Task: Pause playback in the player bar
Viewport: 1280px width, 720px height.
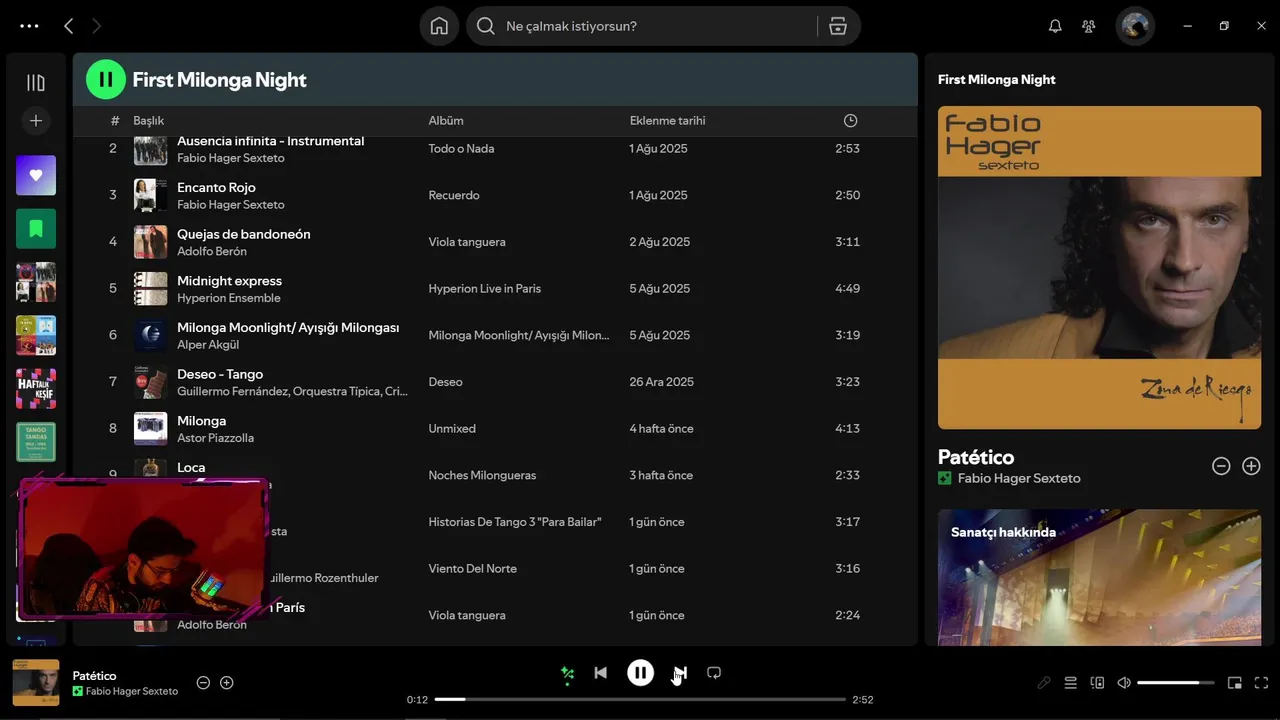Action: (641, 673)
